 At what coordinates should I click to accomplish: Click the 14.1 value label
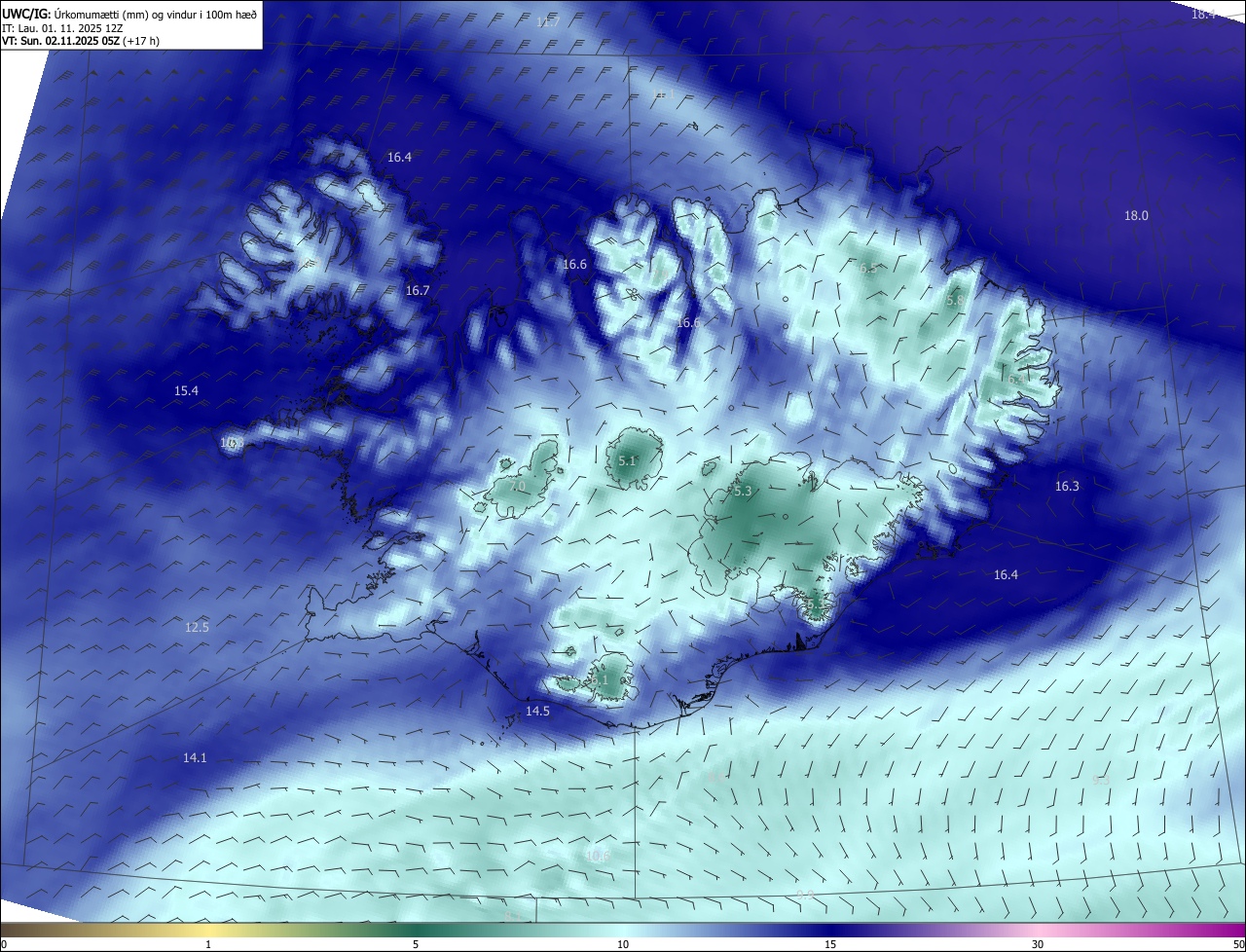coord(195,757)
